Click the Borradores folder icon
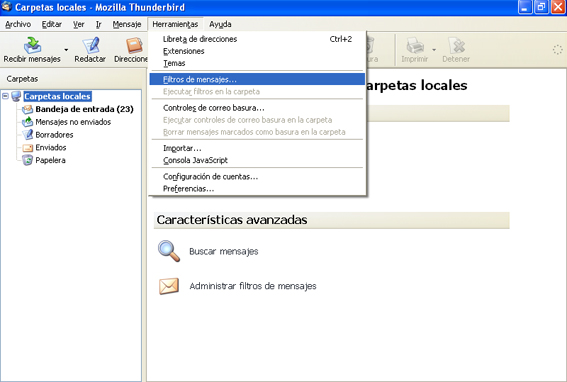 27,135
